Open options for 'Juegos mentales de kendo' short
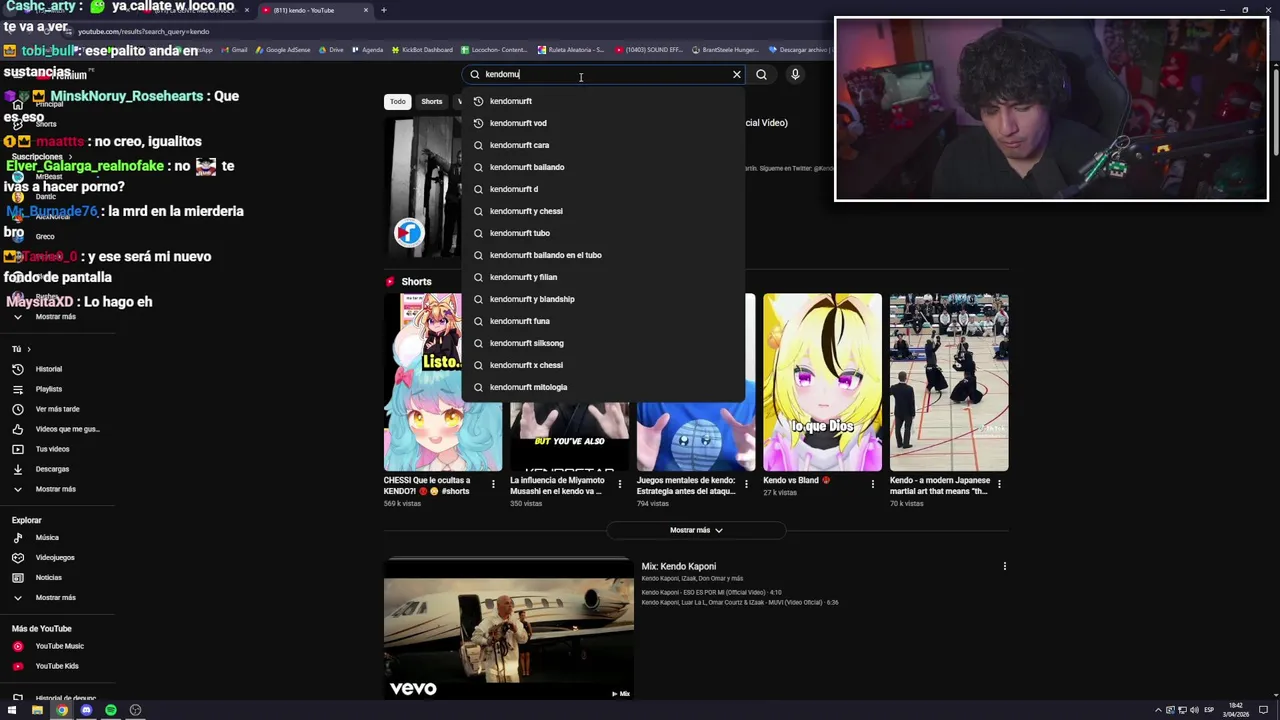 point(746,484)
